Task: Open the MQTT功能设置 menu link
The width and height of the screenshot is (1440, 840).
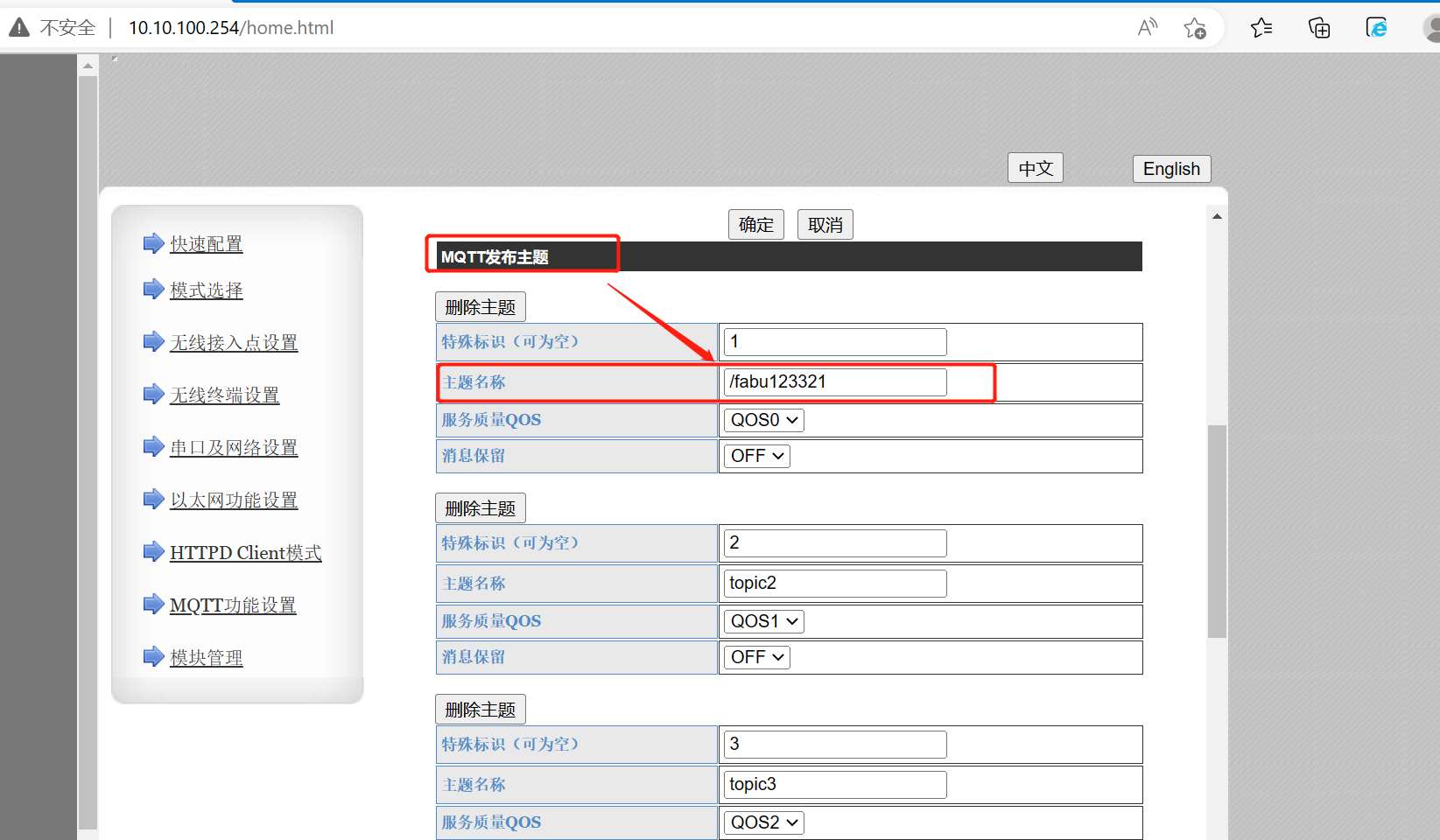Action: [x=233, y=605]
